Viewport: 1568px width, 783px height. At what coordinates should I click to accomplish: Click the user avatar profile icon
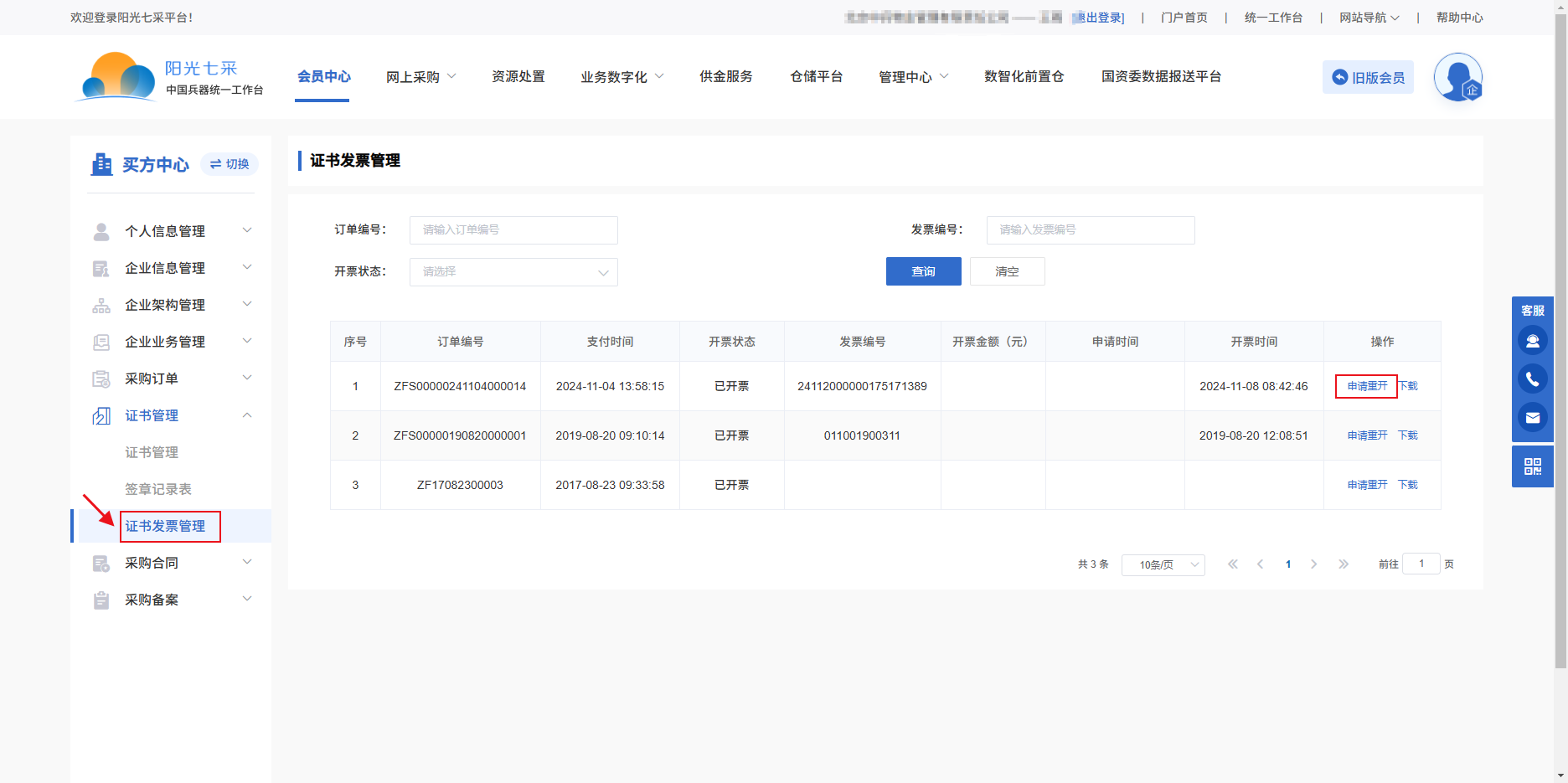1457,78
